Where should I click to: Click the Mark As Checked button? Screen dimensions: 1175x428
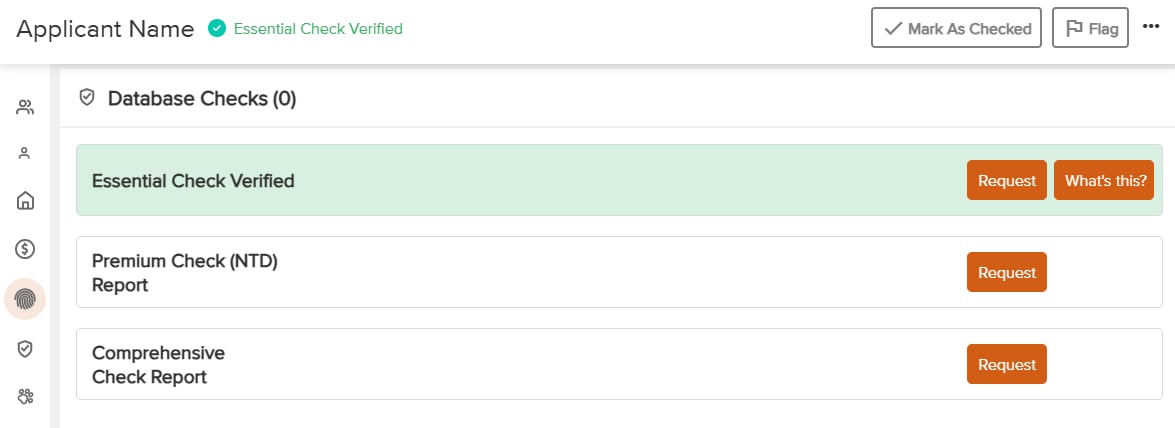(x=956, y=28)
